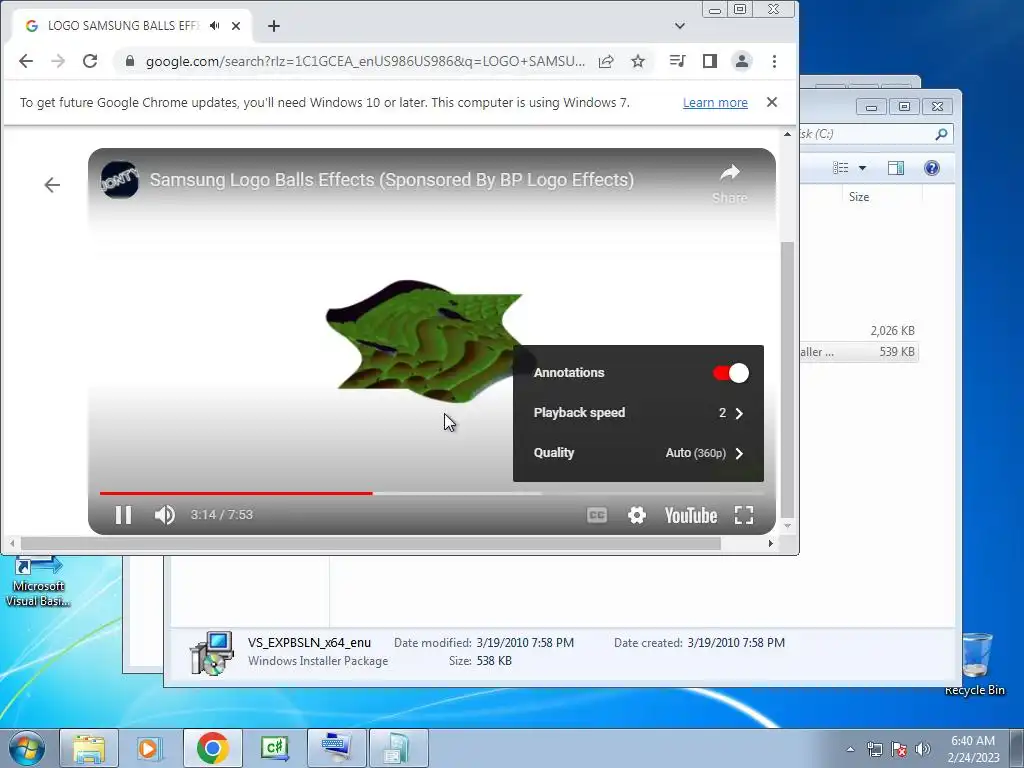1024x768 pixels.
Task: Open Chrome's three-dot menu
Action: (775, 61)
